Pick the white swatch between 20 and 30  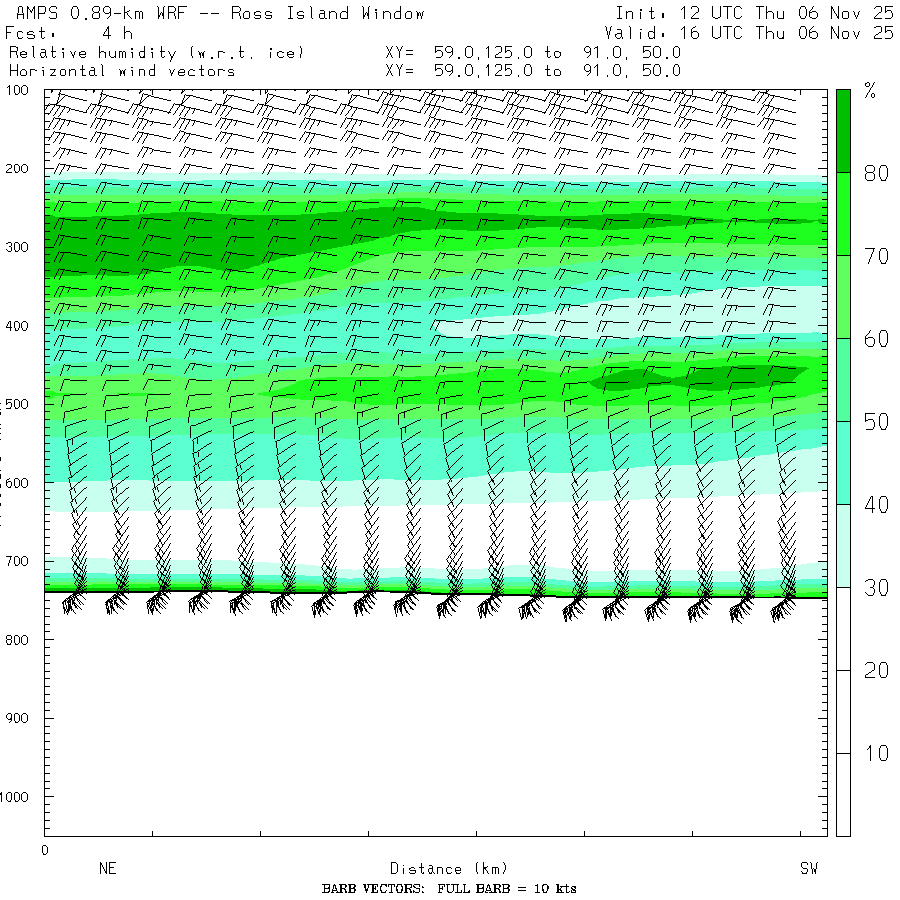843,629
